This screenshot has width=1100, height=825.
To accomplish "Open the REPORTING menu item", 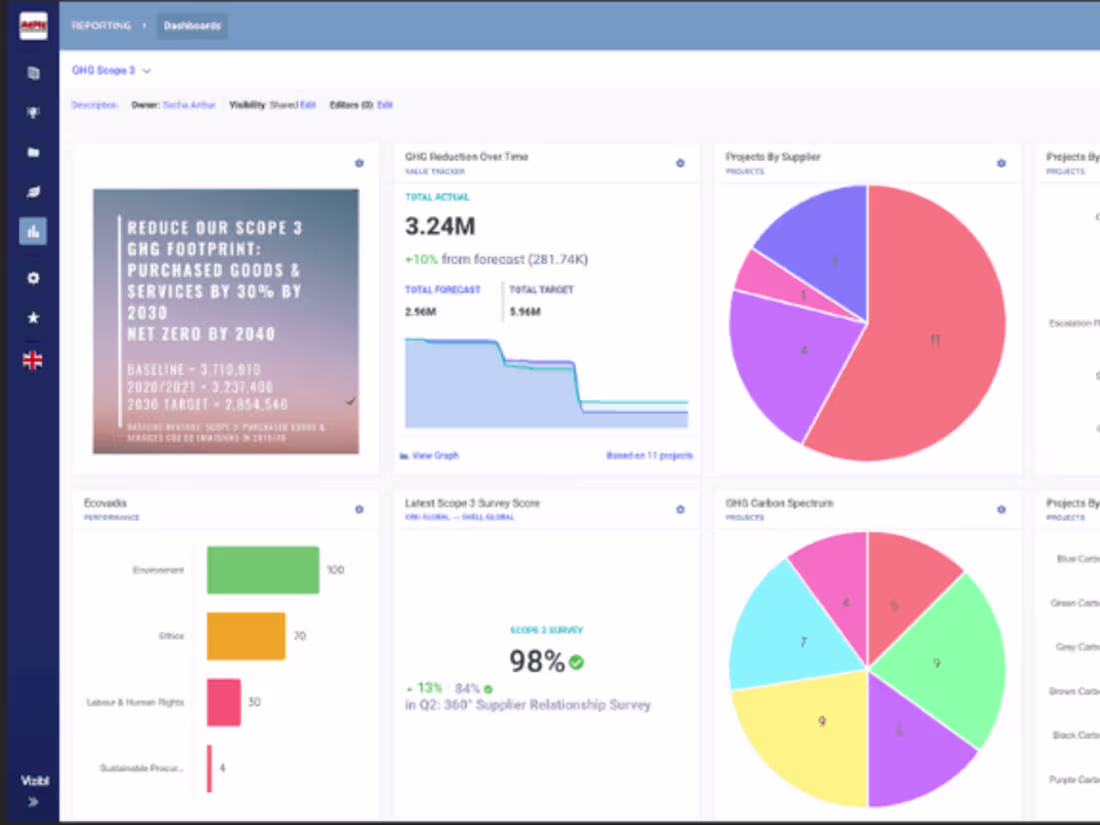I will (x=101, y=26).
